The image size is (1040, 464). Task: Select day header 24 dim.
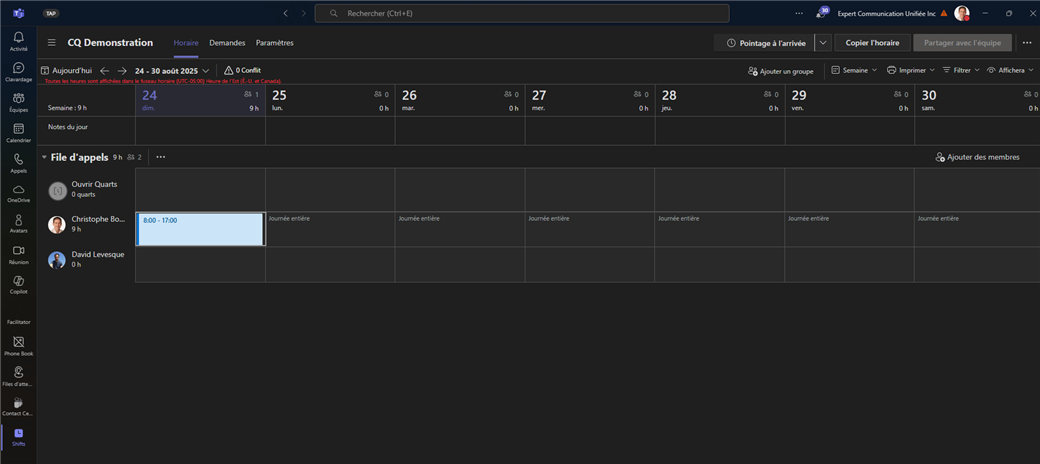point(200,100)
